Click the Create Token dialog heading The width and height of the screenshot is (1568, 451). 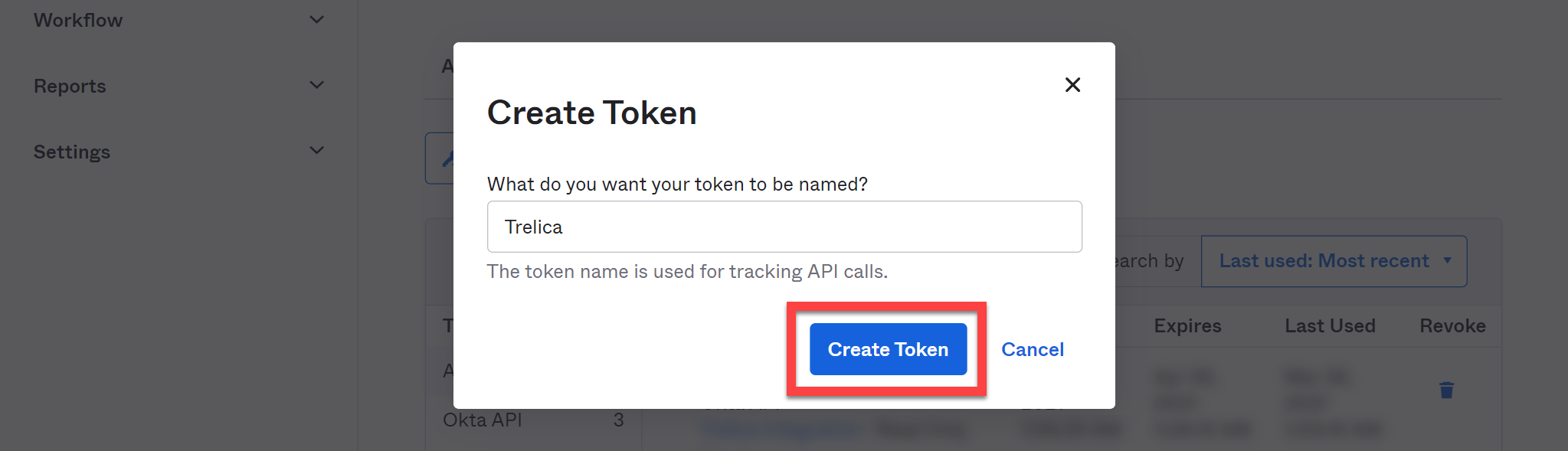click(591, 113)
